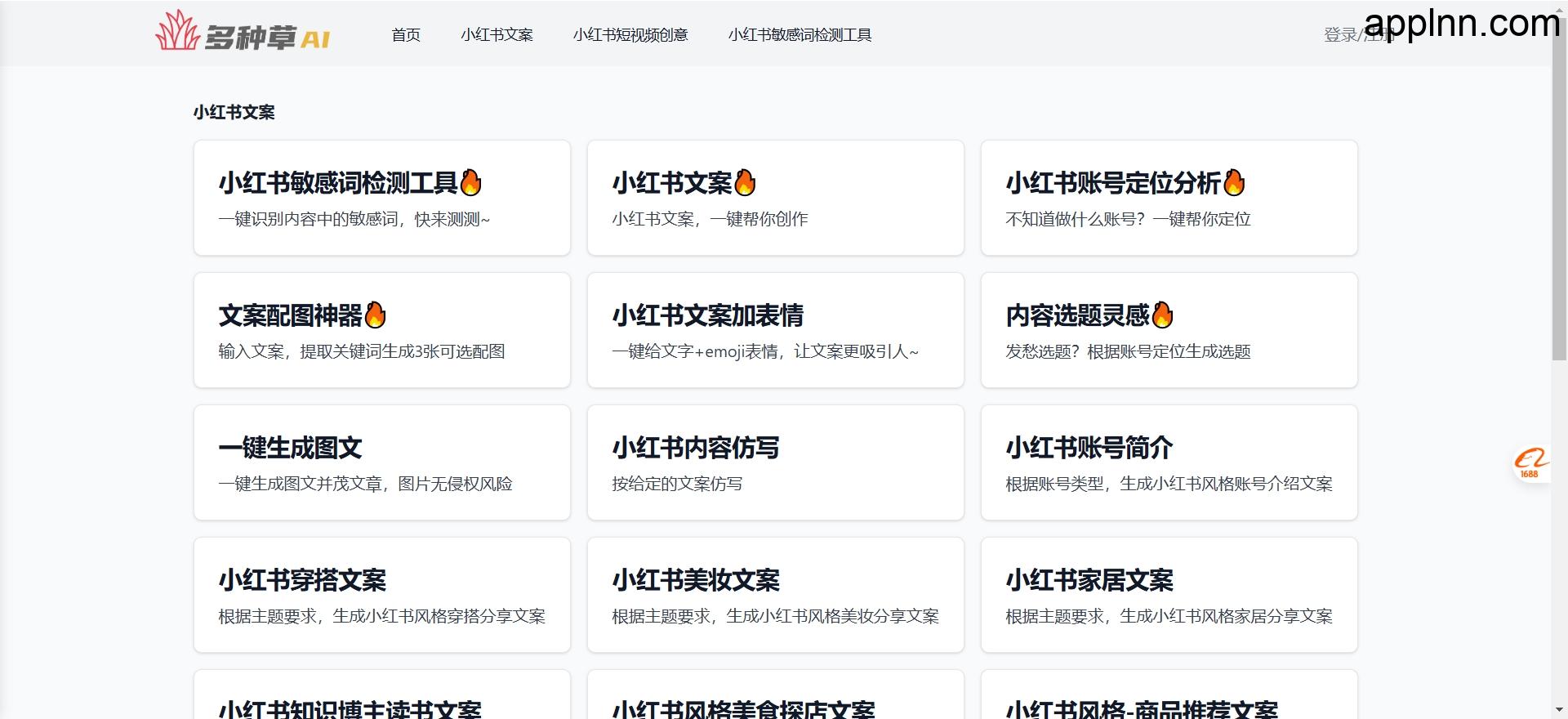Click the text 按给定的文案仿写
This screenshot has width=1568, height=719.
[677, 484]
